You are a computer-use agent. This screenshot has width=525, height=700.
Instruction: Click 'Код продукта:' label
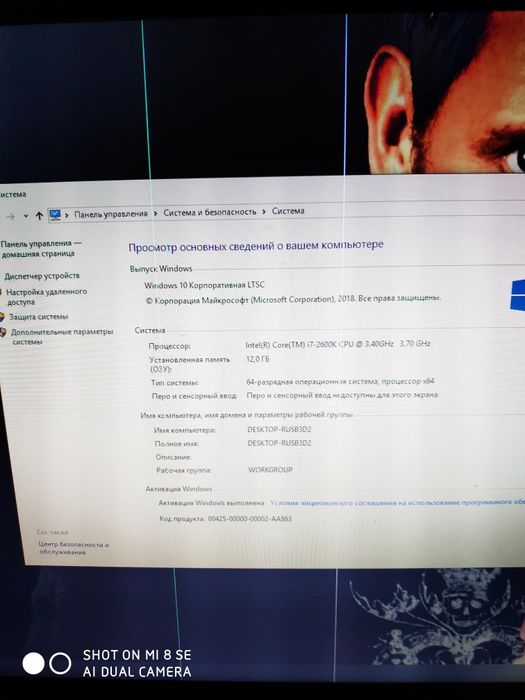182,519
